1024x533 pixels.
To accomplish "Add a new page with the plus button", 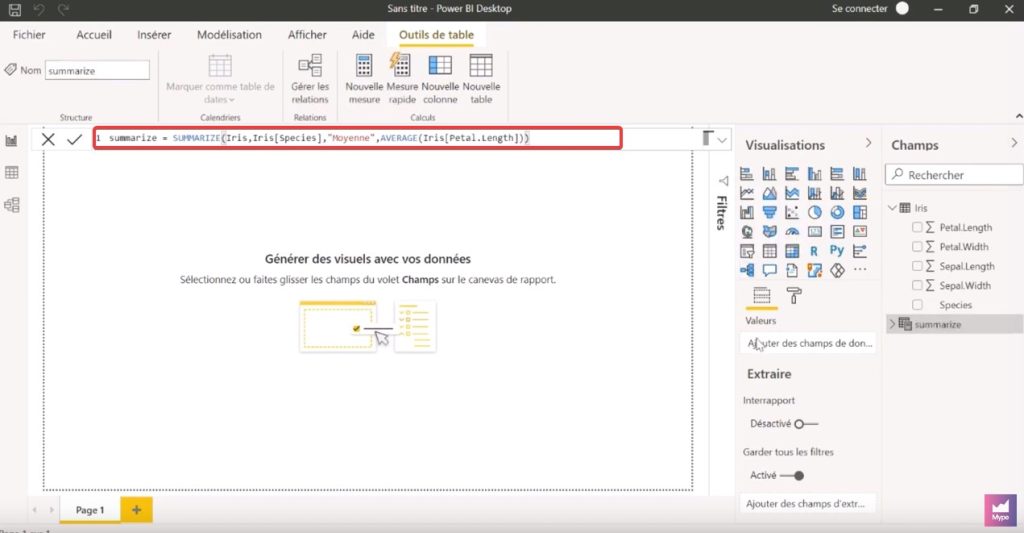I will tap(136, 510).
